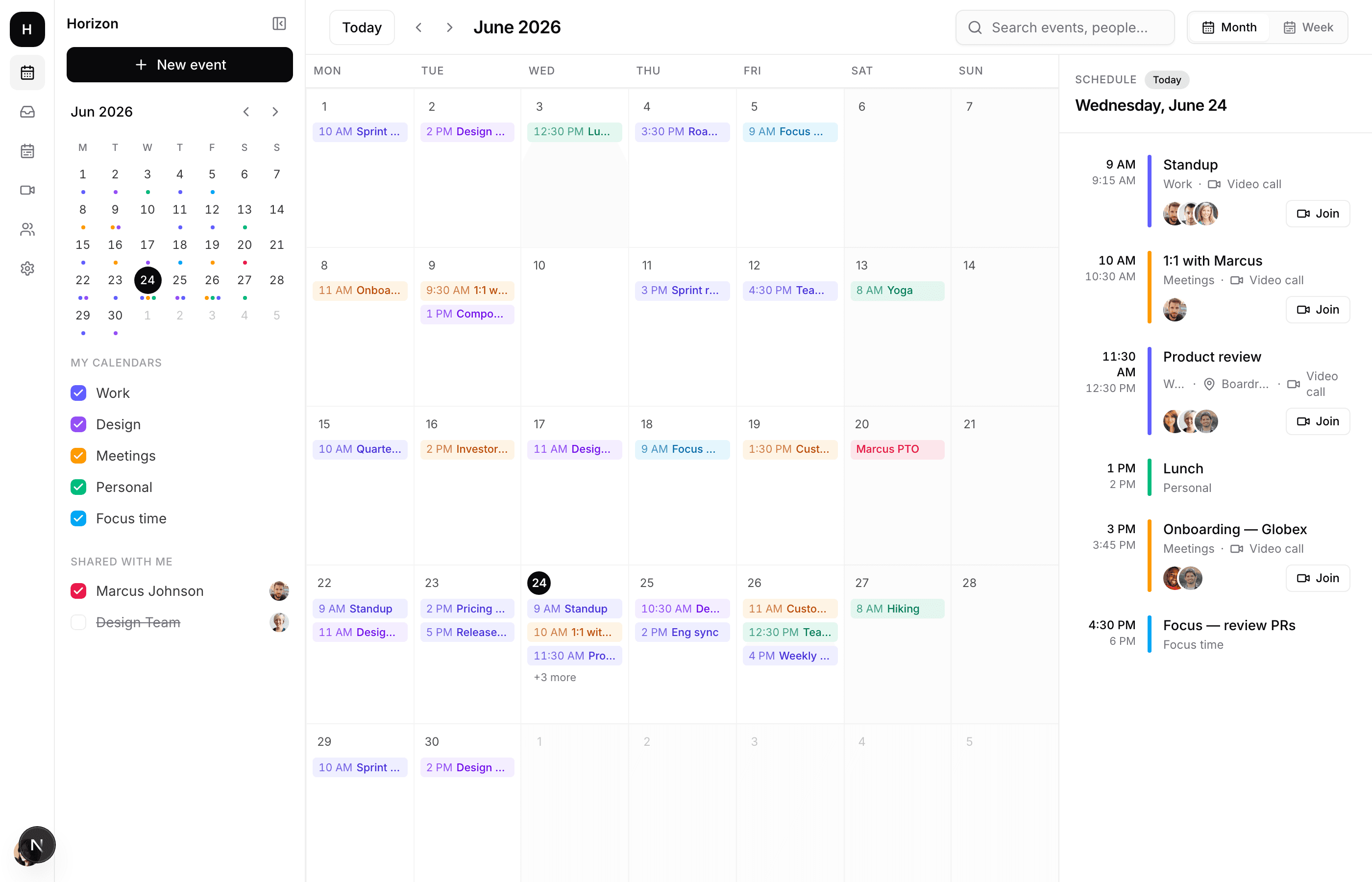The height and width of the screenshot is (882, 1372).
Task: Click Marcus Johnson's avatar in shared calendars
Action: click(x=279, y=590)
